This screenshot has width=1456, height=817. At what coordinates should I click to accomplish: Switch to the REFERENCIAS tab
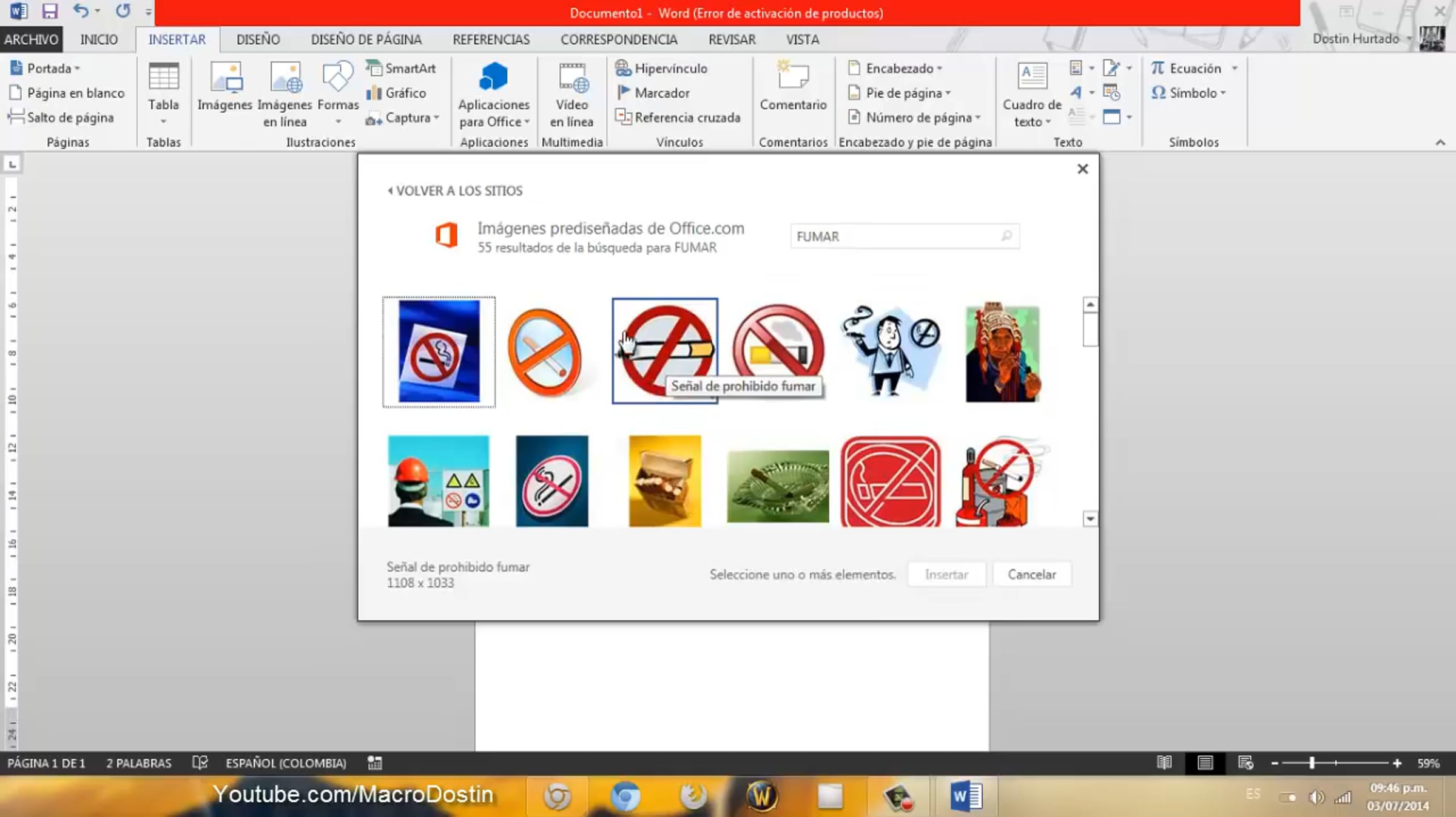491,39
